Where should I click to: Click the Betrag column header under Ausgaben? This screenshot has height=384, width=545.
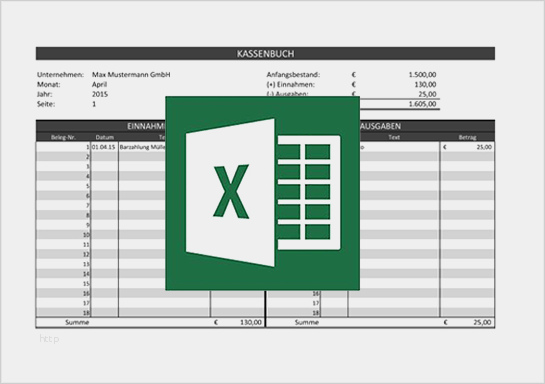tap(467, 137)
